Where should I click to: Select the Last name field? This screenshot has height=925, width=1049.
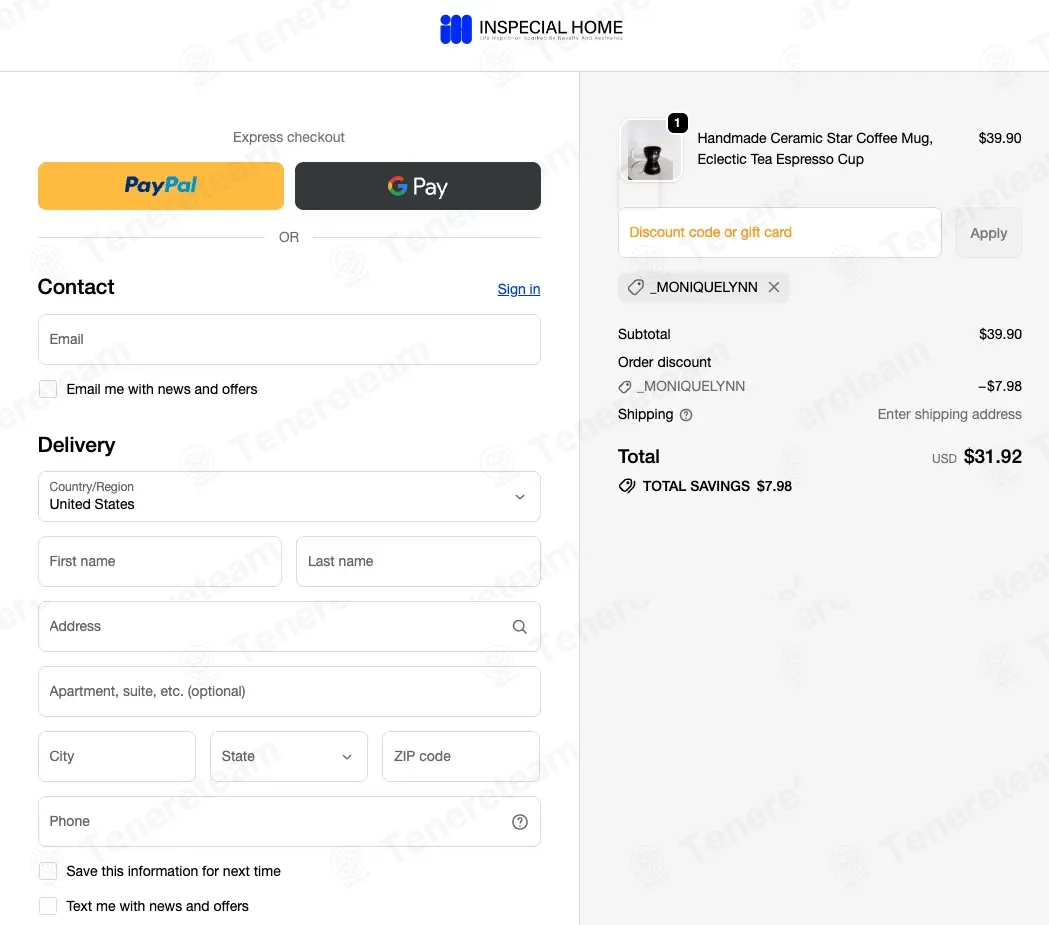[x=418, y=561]
